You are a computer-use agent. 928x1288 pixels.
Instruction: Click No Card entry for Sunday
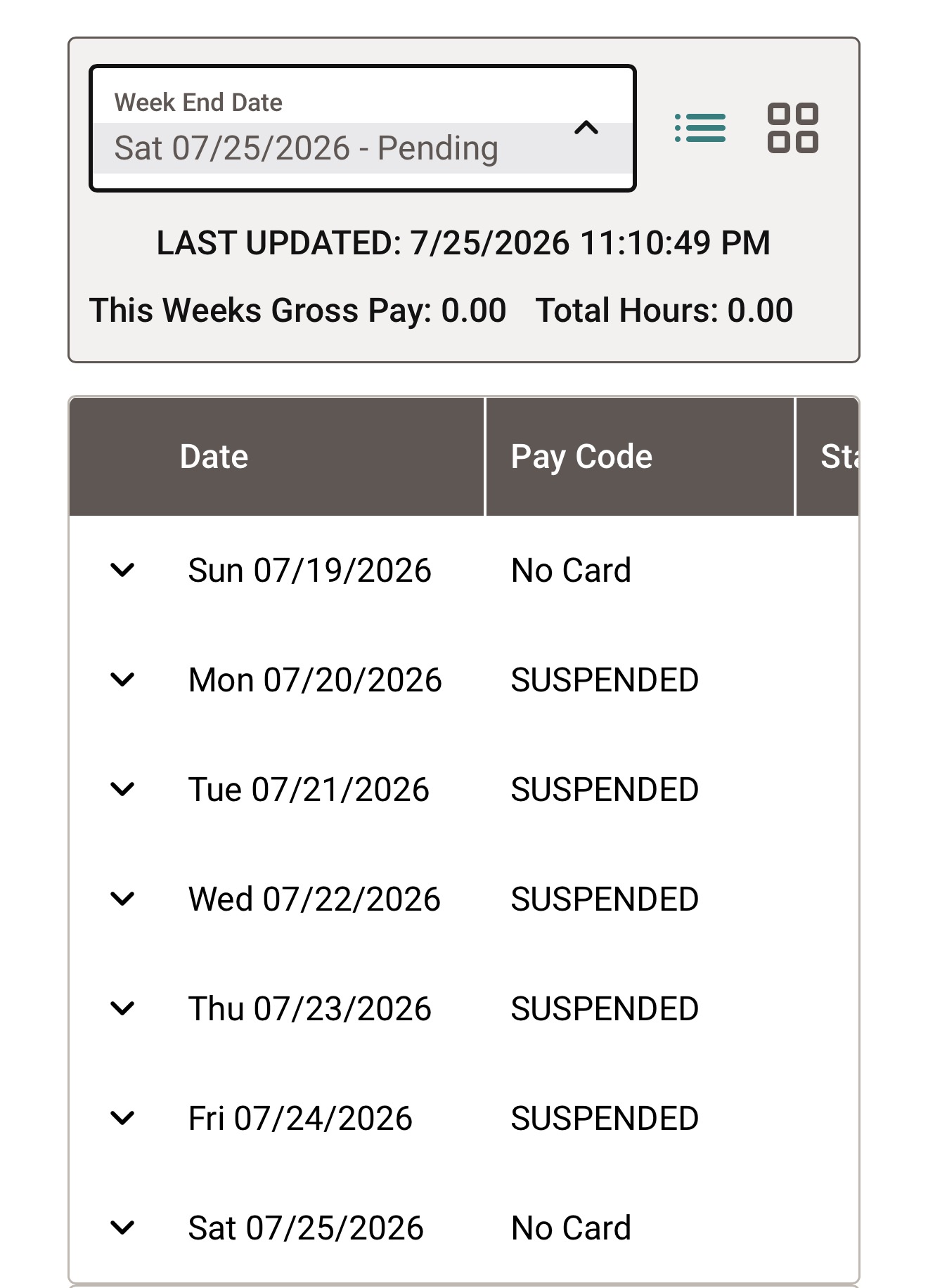(571, 571)
